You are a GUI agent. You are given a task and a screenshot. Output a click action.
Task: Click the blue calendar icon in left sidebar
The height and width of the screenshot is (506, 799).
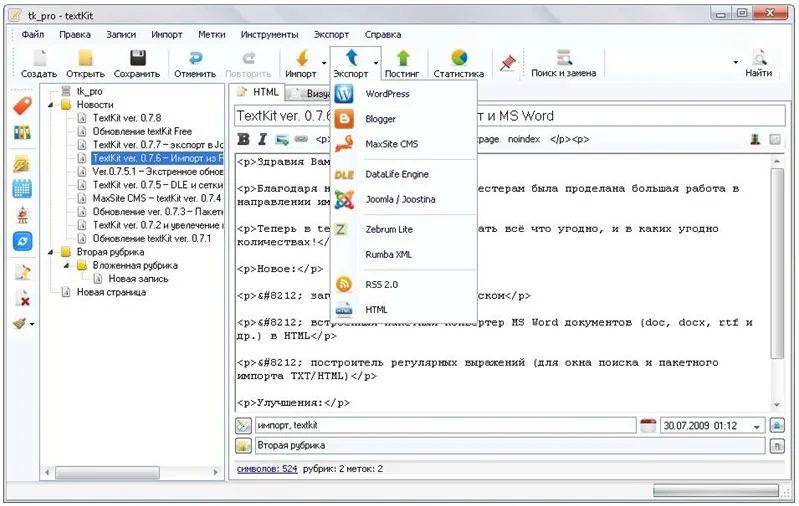[22, 188]
